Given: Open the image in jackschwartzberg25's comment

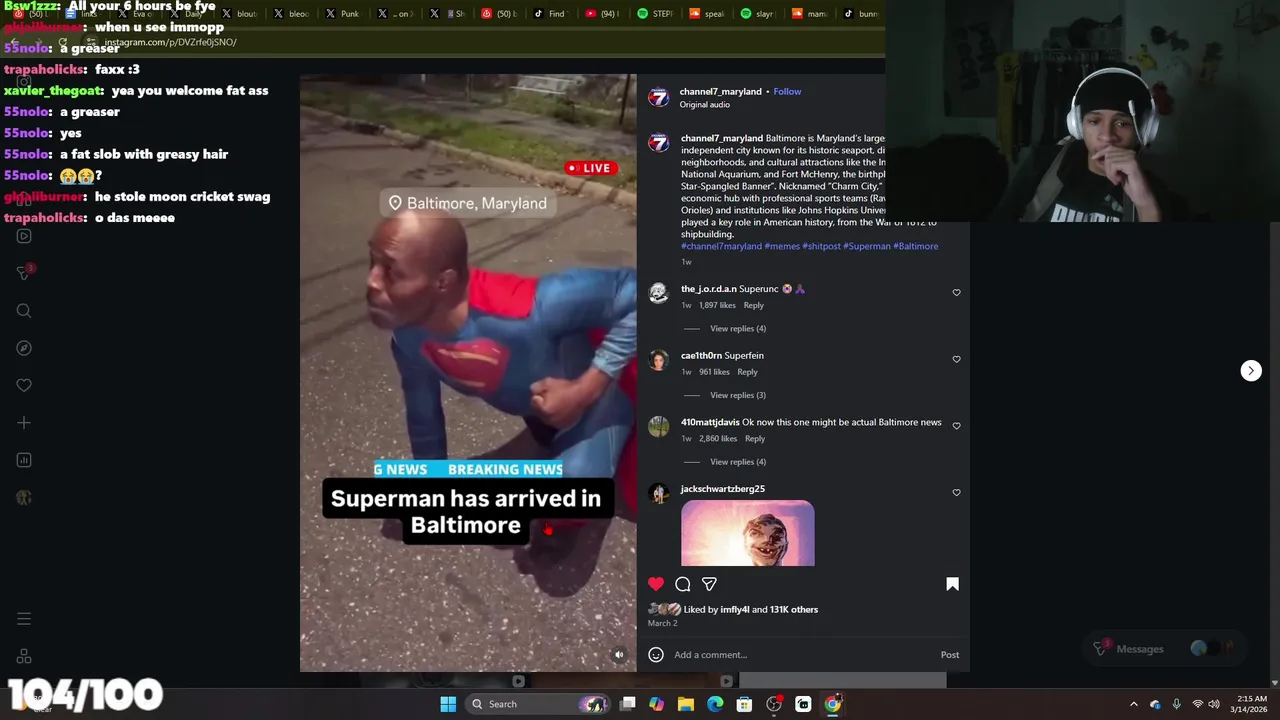Looking at the screenshot, I should coord(748,533).
